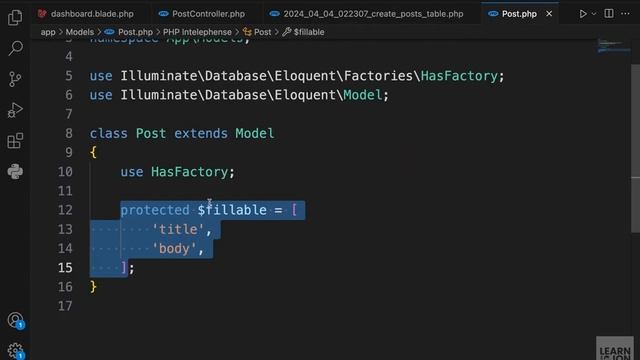Run the PHP file with play icon
This screenshot has width=640, height=360.
[x=582, y=14]
